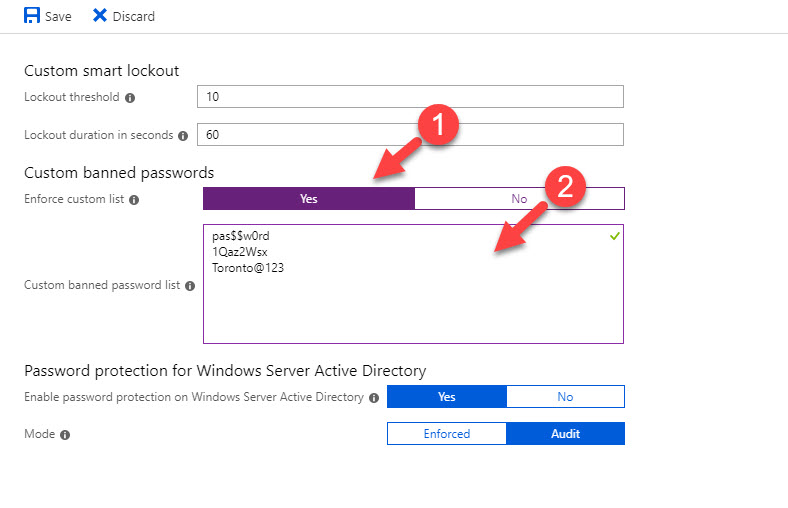Open info icon beside Enforce custom list
The width and height of the screenshot is (788, 508).
click(134, 200)
